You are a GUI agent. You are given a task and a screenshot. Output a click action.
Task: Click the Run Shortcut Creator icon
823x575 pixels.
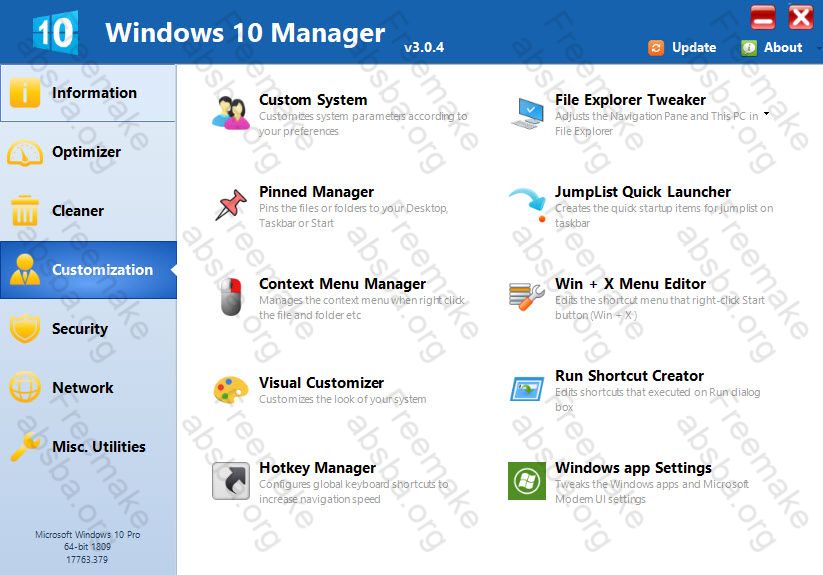(527, 389)
